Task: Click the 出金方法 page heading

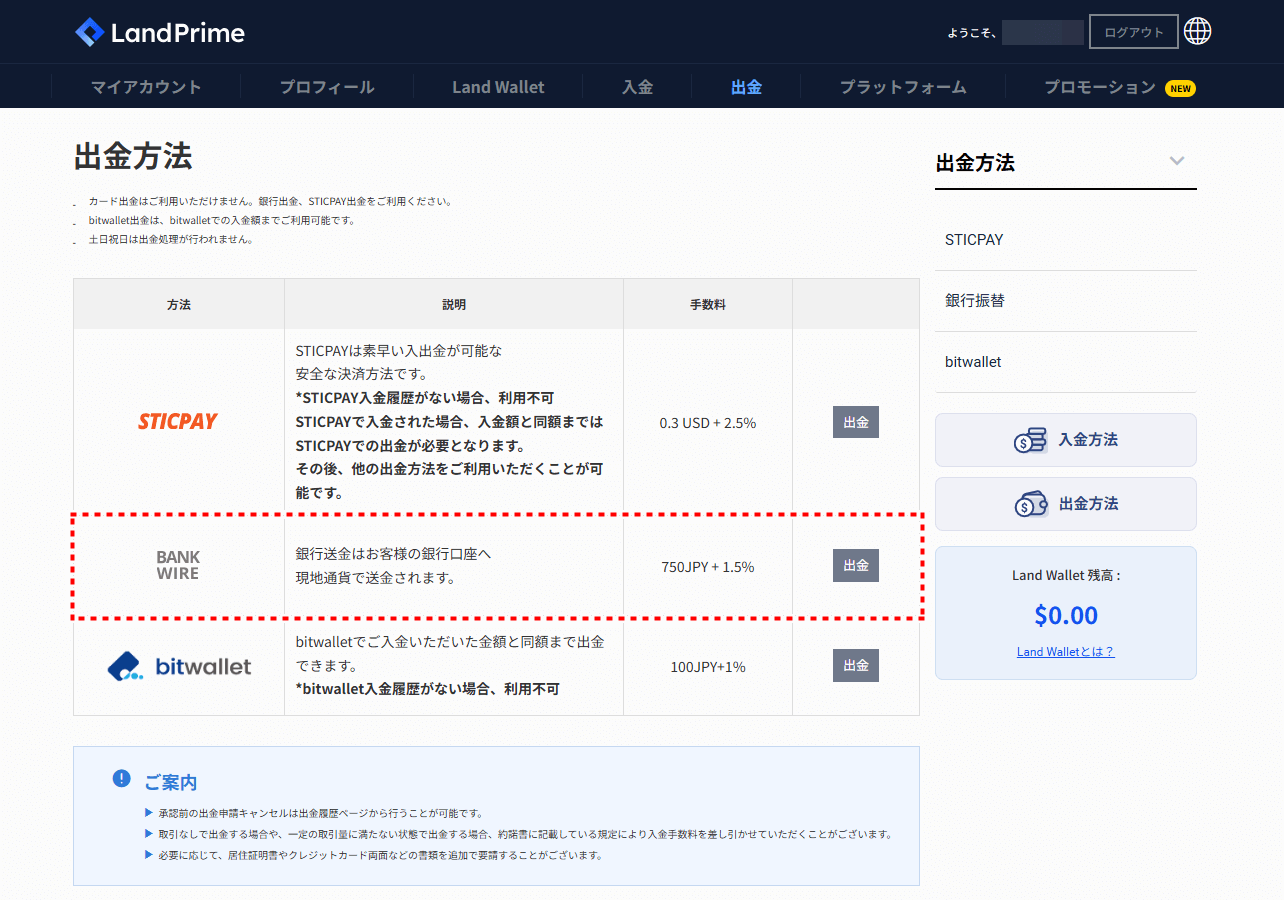Action: 133,156
